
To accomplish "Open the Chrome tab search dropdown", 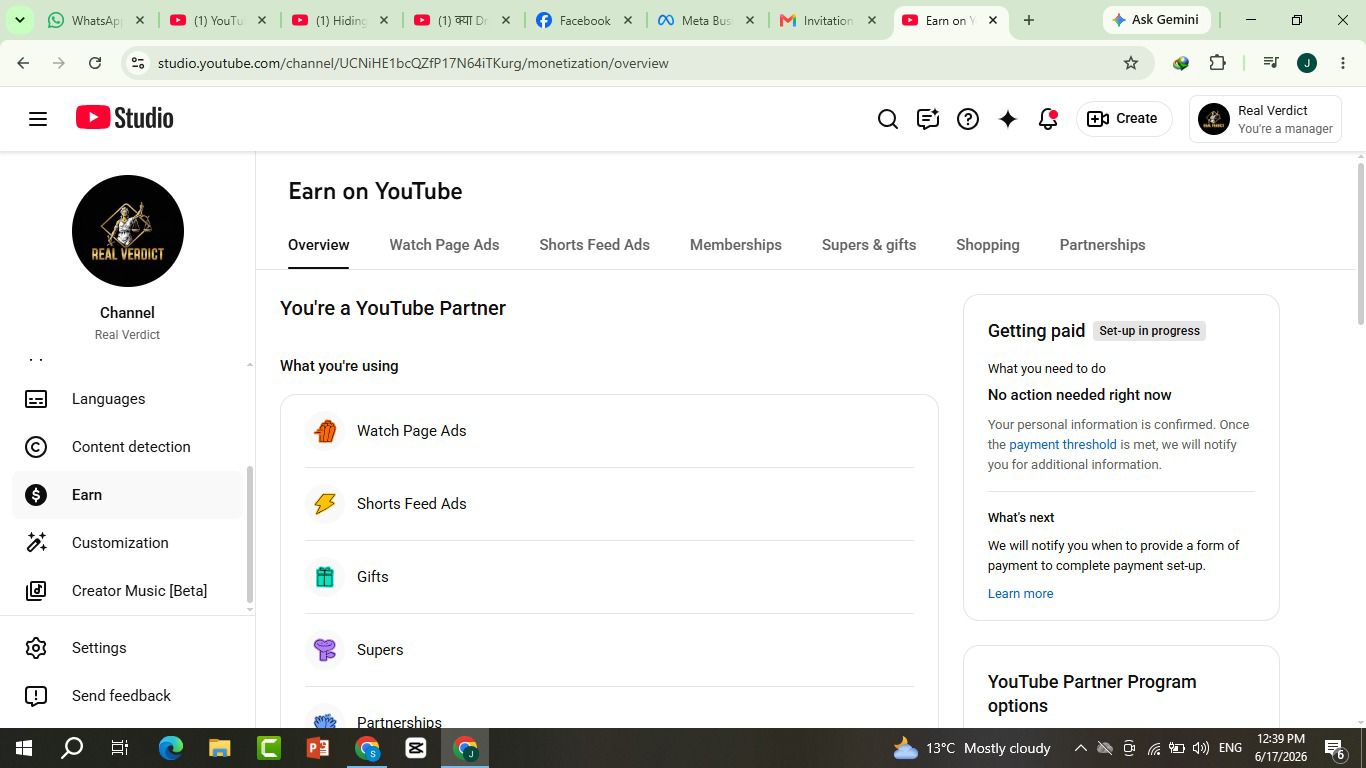I will (x=19, y=20).
